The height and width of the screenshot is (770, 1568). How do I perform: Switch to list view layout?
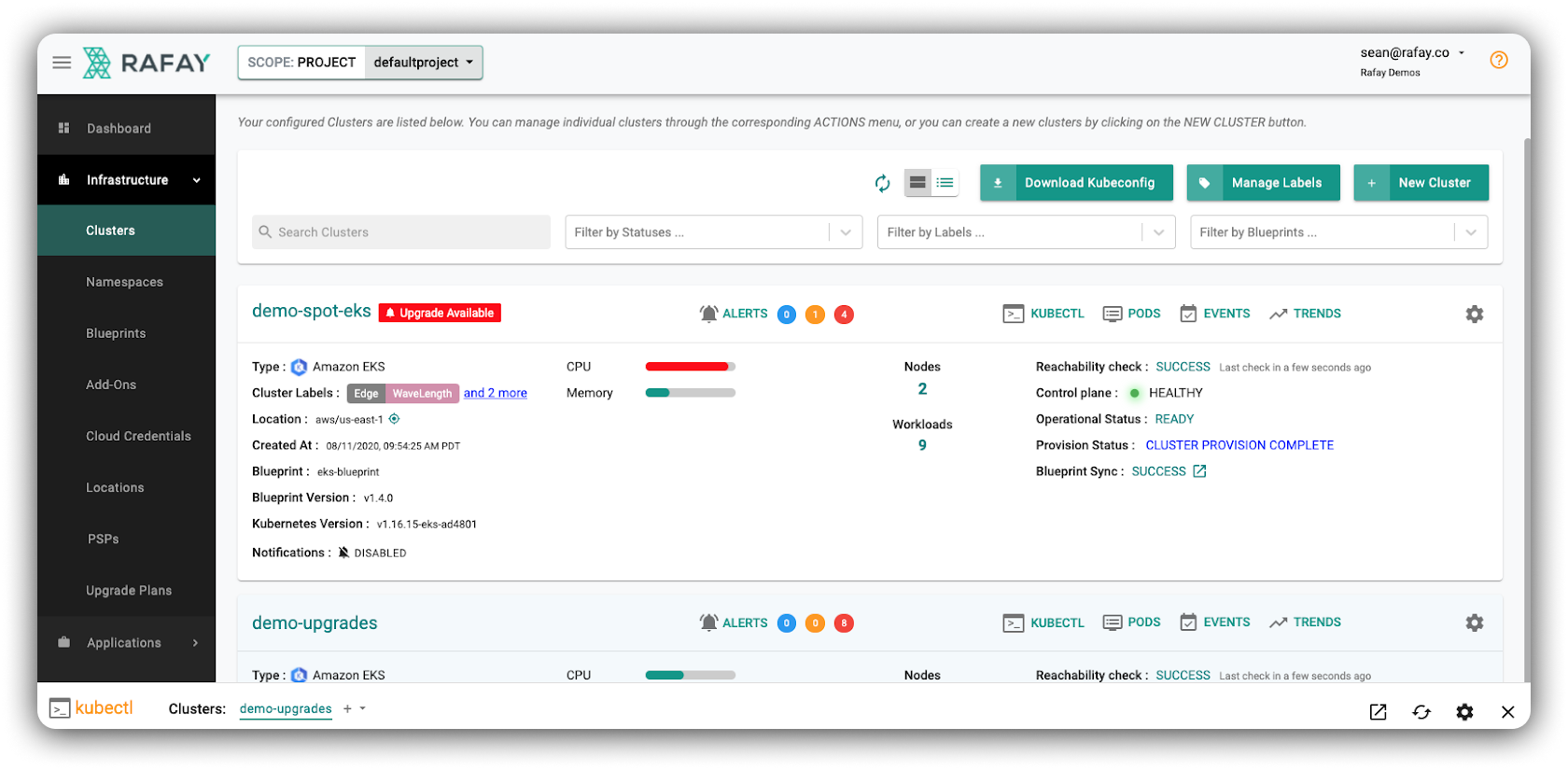click(x=945, y=183)
